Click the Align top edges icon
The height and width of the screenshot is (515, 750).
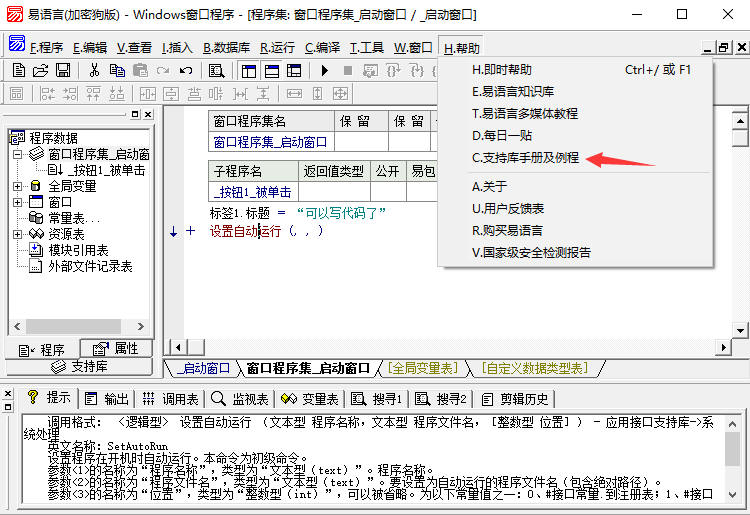(x=93, y=94)
